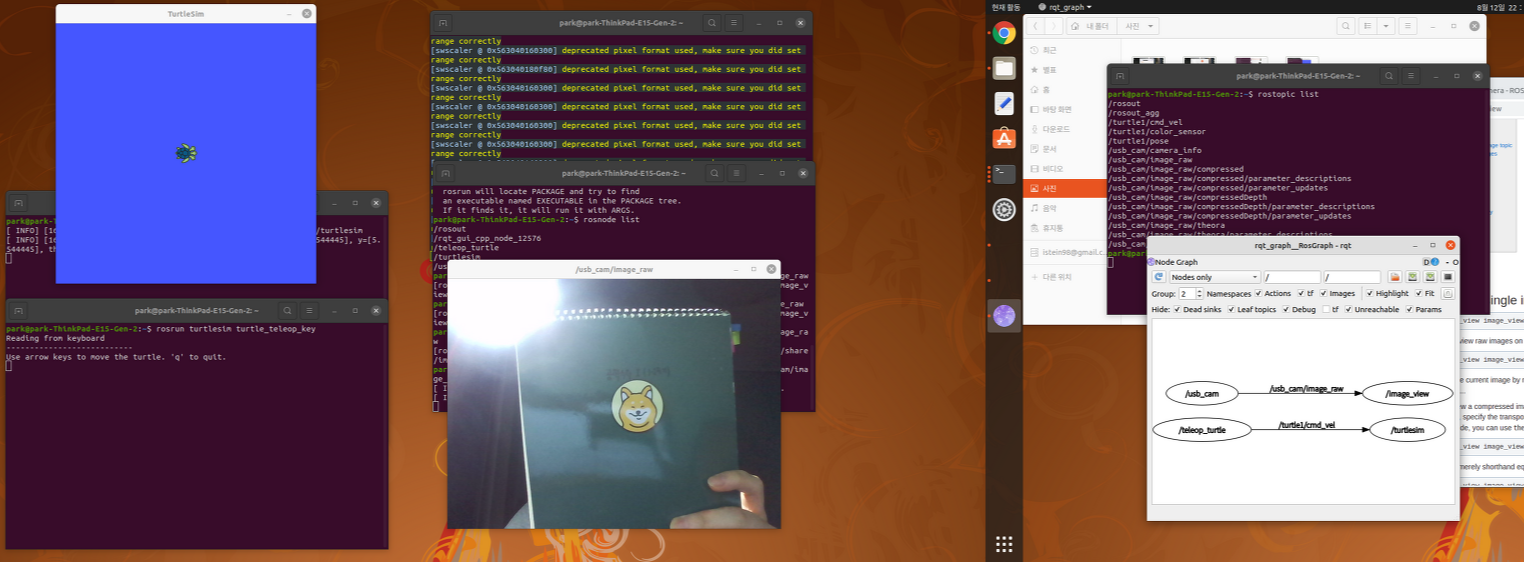
Task: Open new tab in rostopic list terminal
Action: click(1120, 75)
